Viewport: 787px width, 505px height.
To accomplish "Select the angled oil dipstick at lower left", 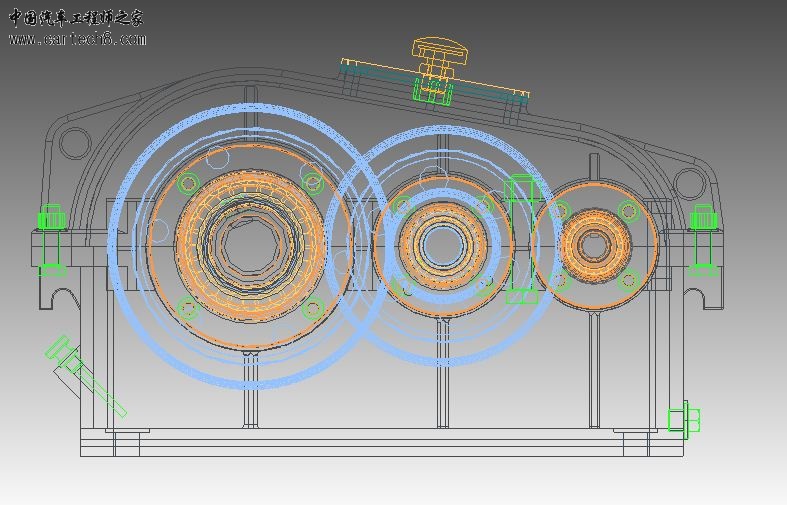I will tap(84, 376).
